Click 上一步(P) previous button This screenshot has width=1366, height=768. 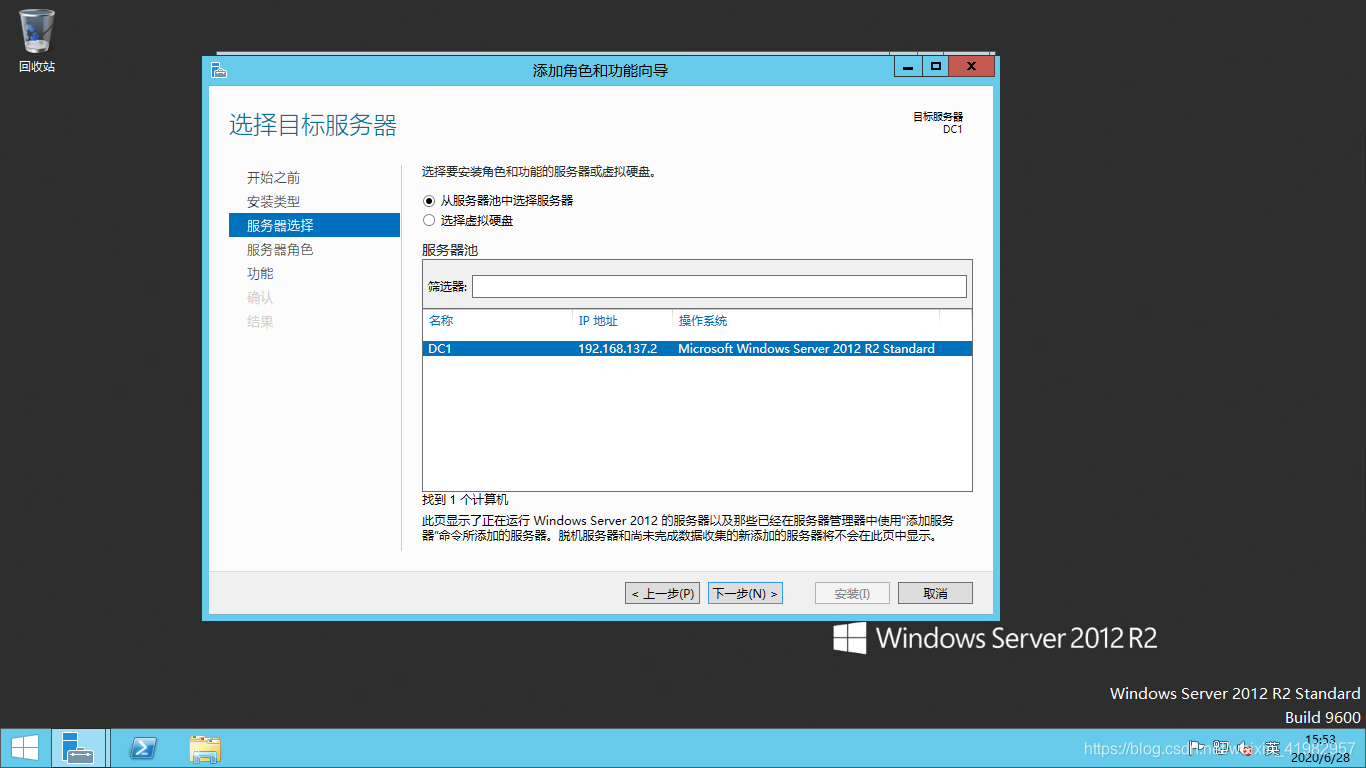(663, 593)
